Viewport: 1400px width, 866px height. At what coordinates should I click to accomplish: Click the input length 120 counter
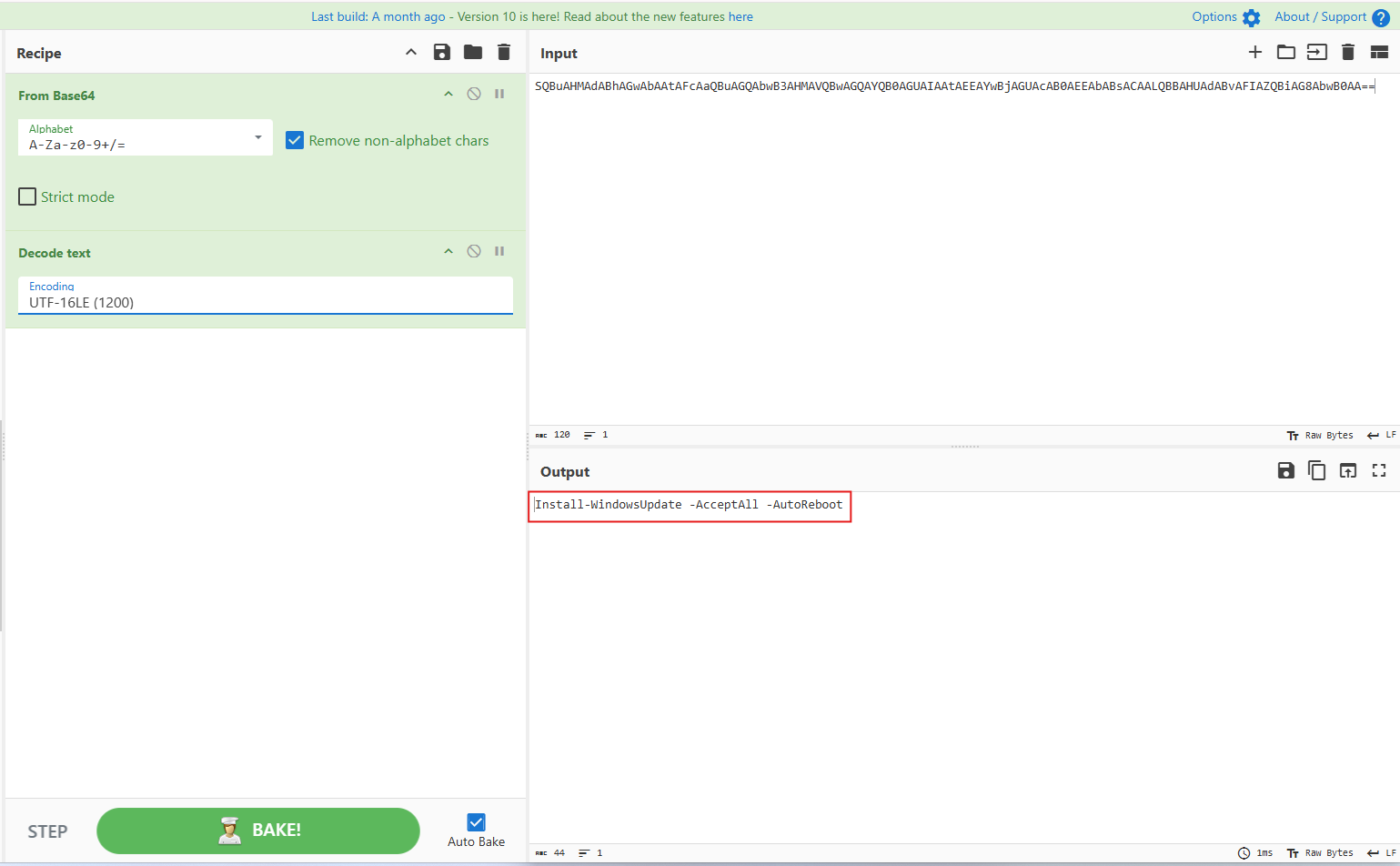[553, 435]
